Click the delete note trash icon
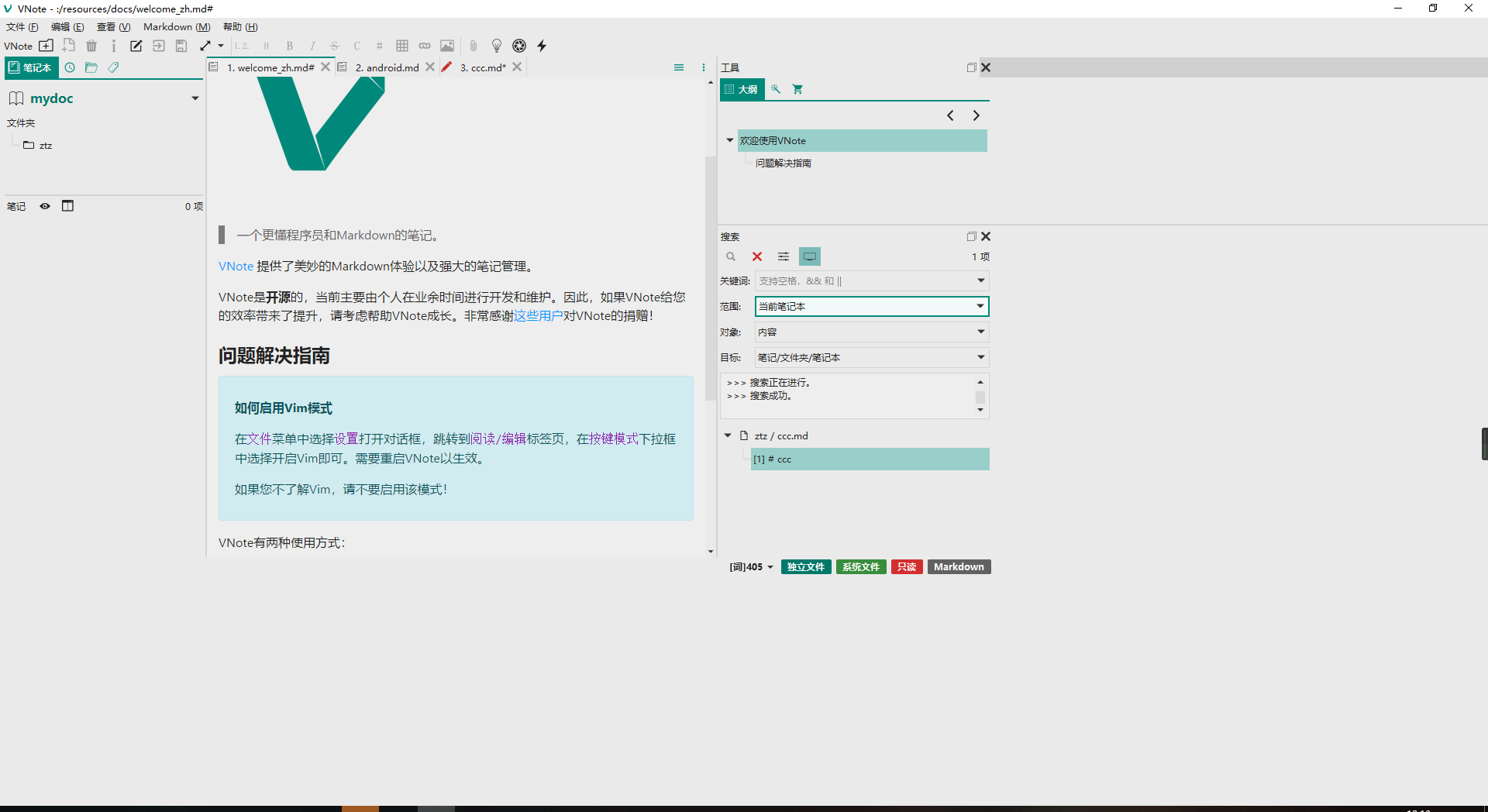The image size is (1488, 812). click(x=91, y=46)
